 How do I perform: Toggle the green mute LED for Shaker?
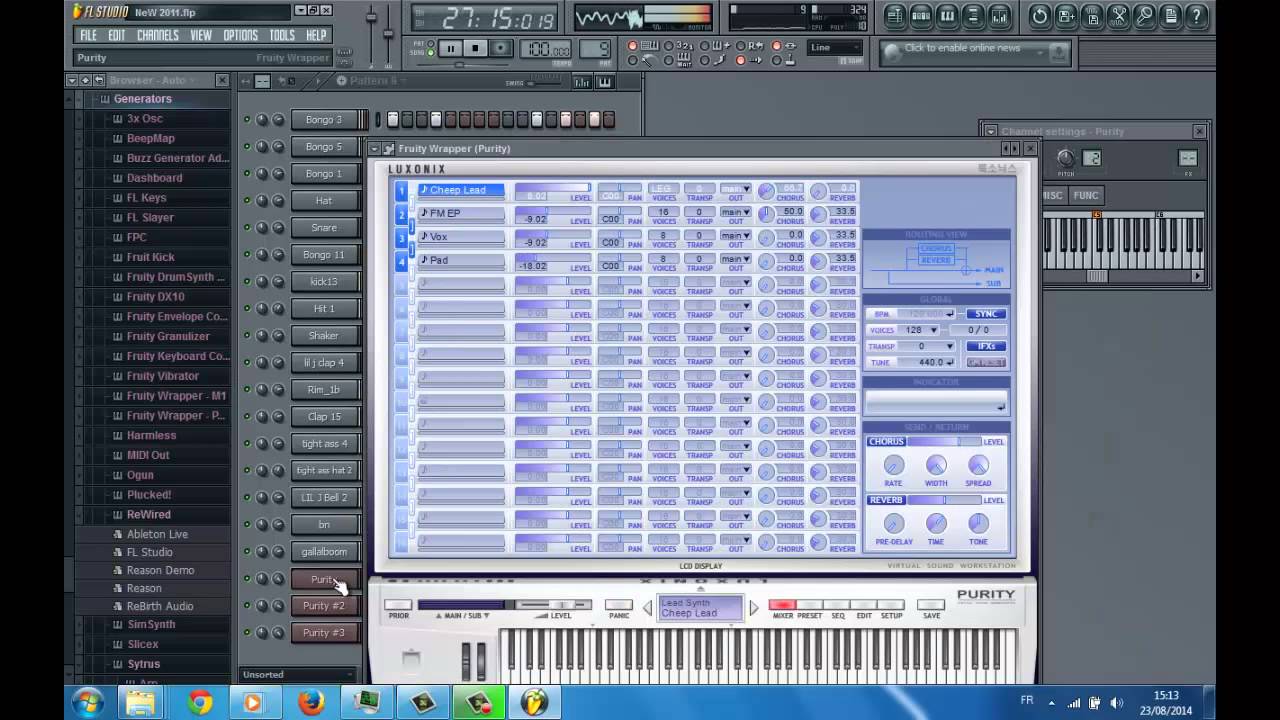tap(247, 335)
